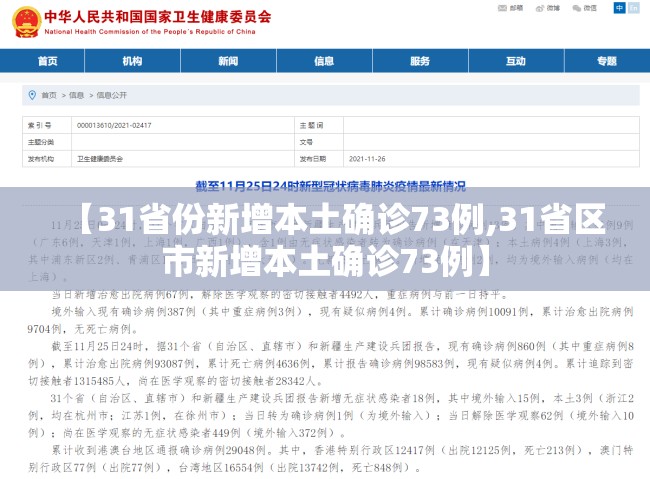Click the English subtitle National Health Commission
The image size is (650, 479).
(x=150, y=32)
